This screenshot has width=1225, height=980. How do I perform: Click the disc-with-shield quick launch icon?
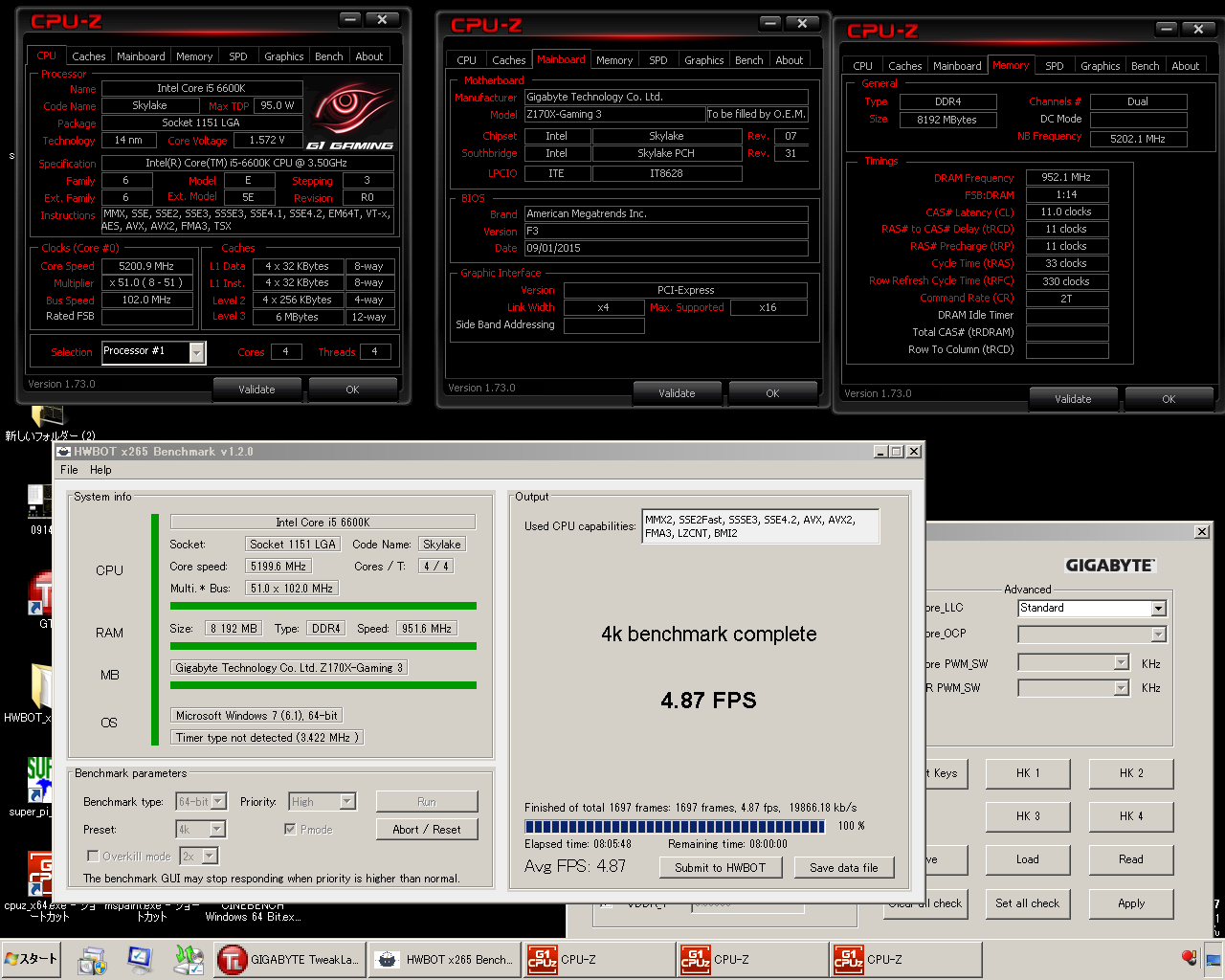[92, 960]
